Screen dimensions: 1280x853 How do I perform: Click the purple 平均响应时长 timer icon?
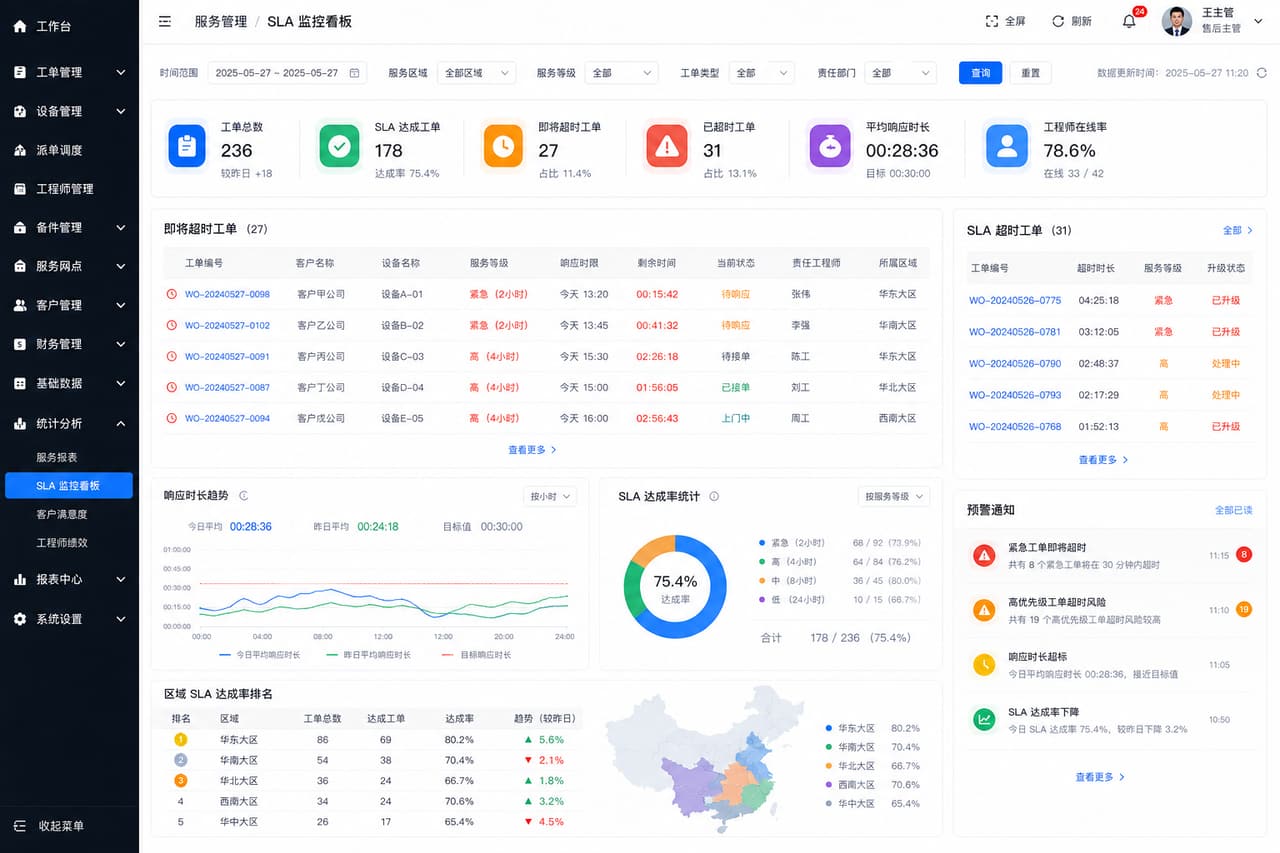[x=830, y=146]
